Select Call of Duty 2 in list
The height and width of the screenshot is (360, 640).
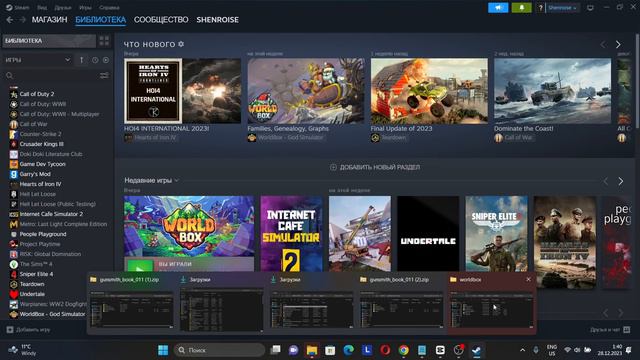point(37,94)
